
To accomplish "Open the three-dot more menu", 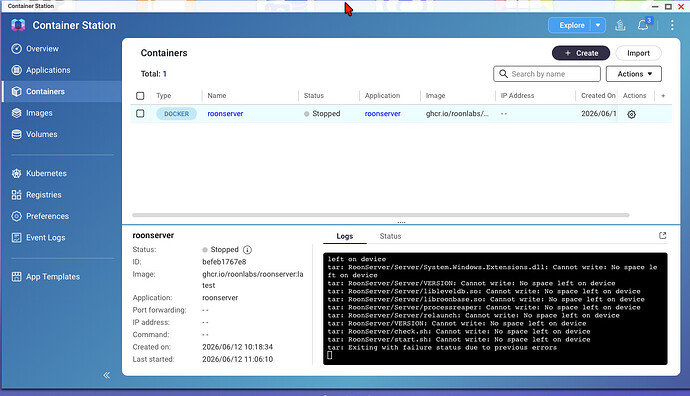I will (672, 25).
